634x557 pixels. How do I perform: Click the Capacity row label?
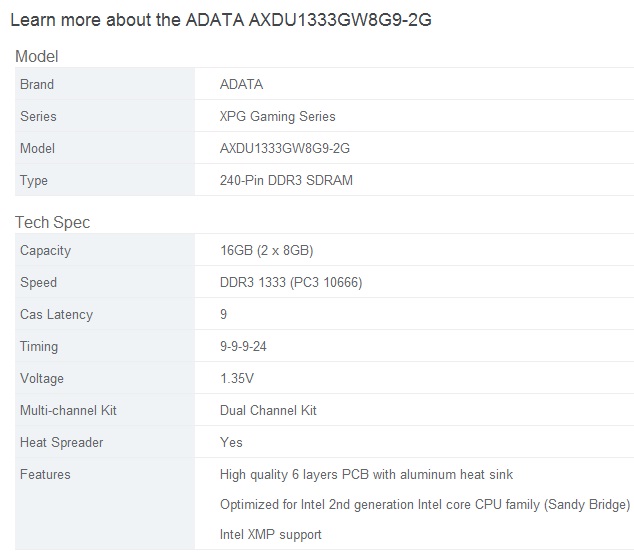click(45, 251)
